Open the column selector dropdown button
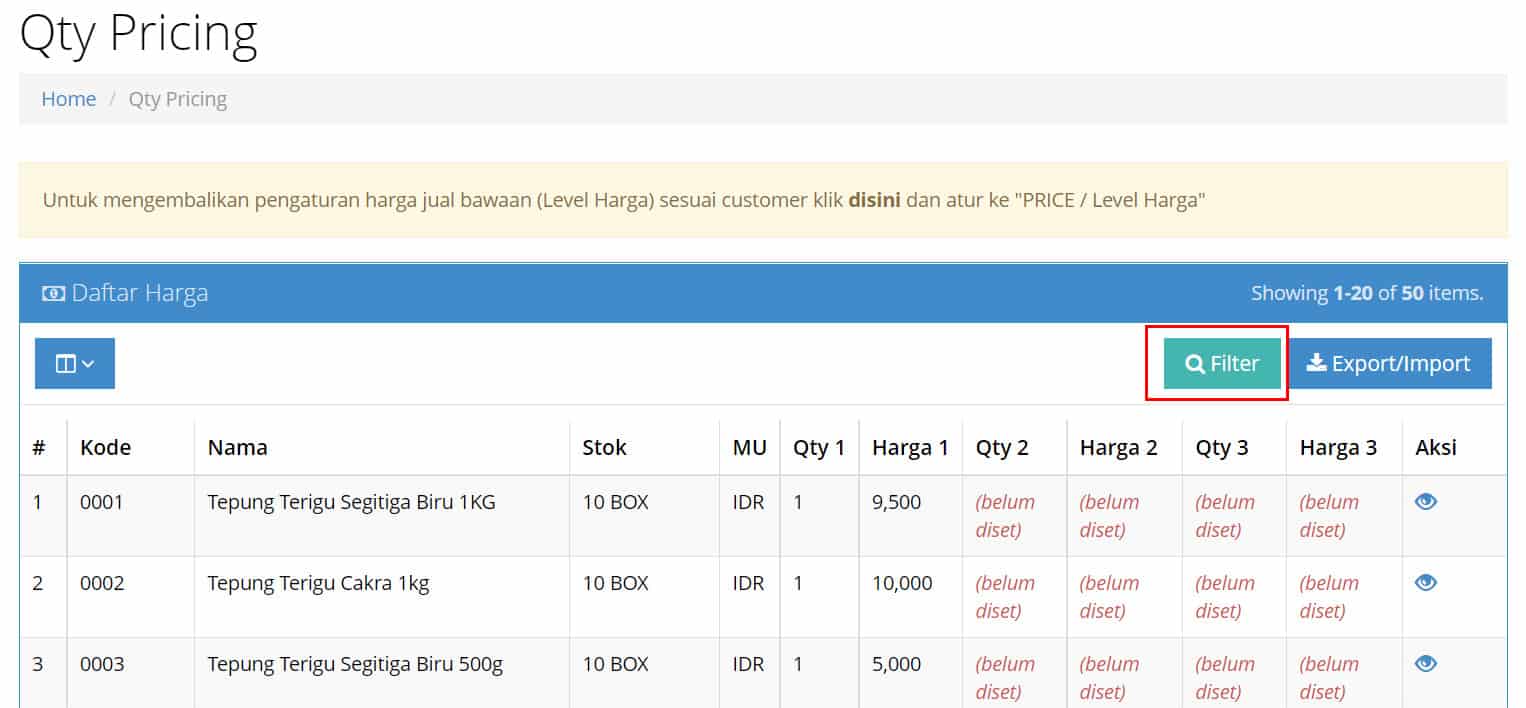 75,363
